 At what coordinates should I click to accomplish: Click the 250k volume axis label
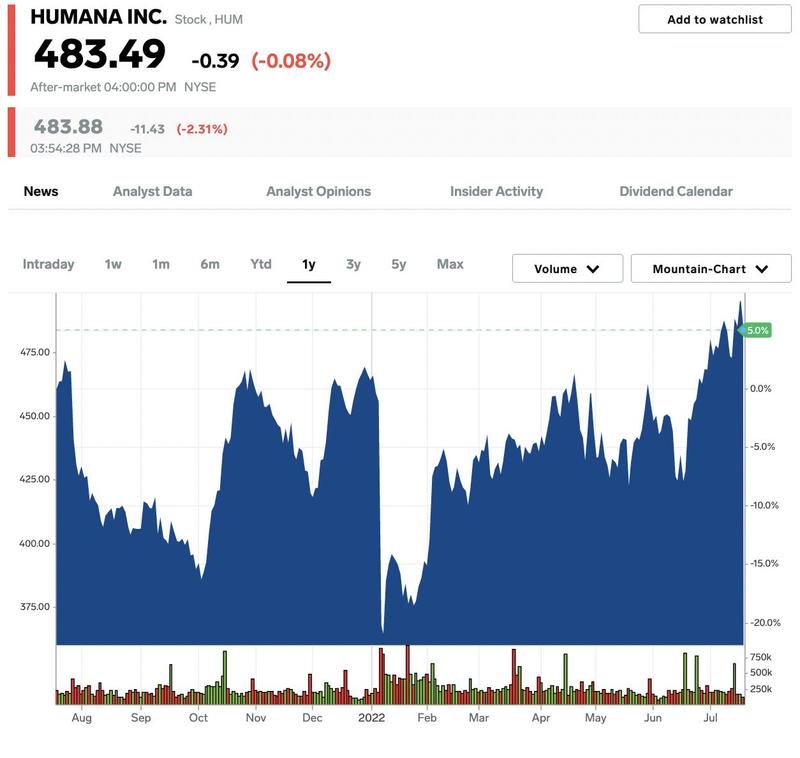pos(761,689)
